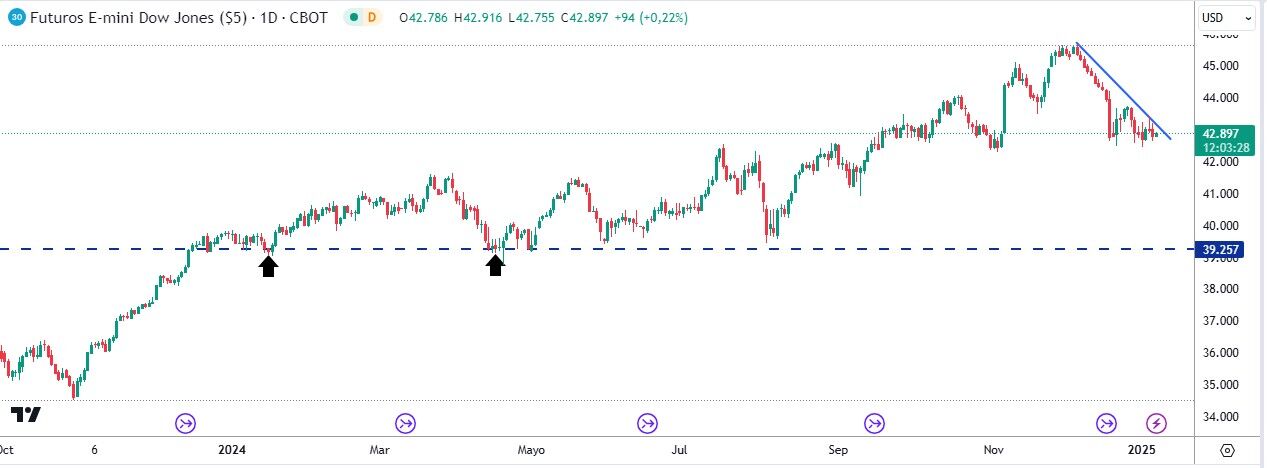Select the left black arrow marker
Screen dimensions: 1267x468
pyautogui.click(x=268, y=265)
